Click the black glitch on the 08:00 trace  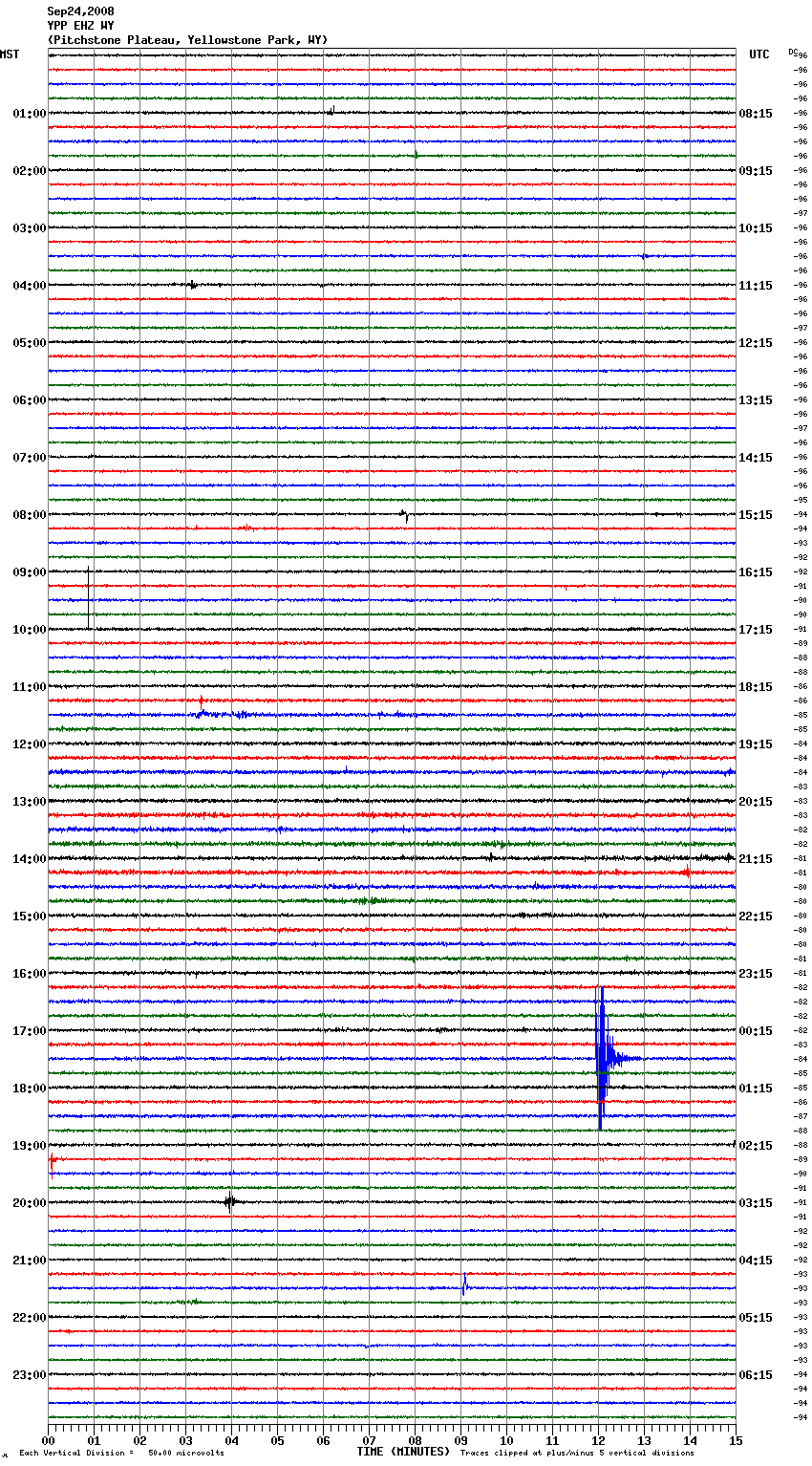[x=405, y=516]
